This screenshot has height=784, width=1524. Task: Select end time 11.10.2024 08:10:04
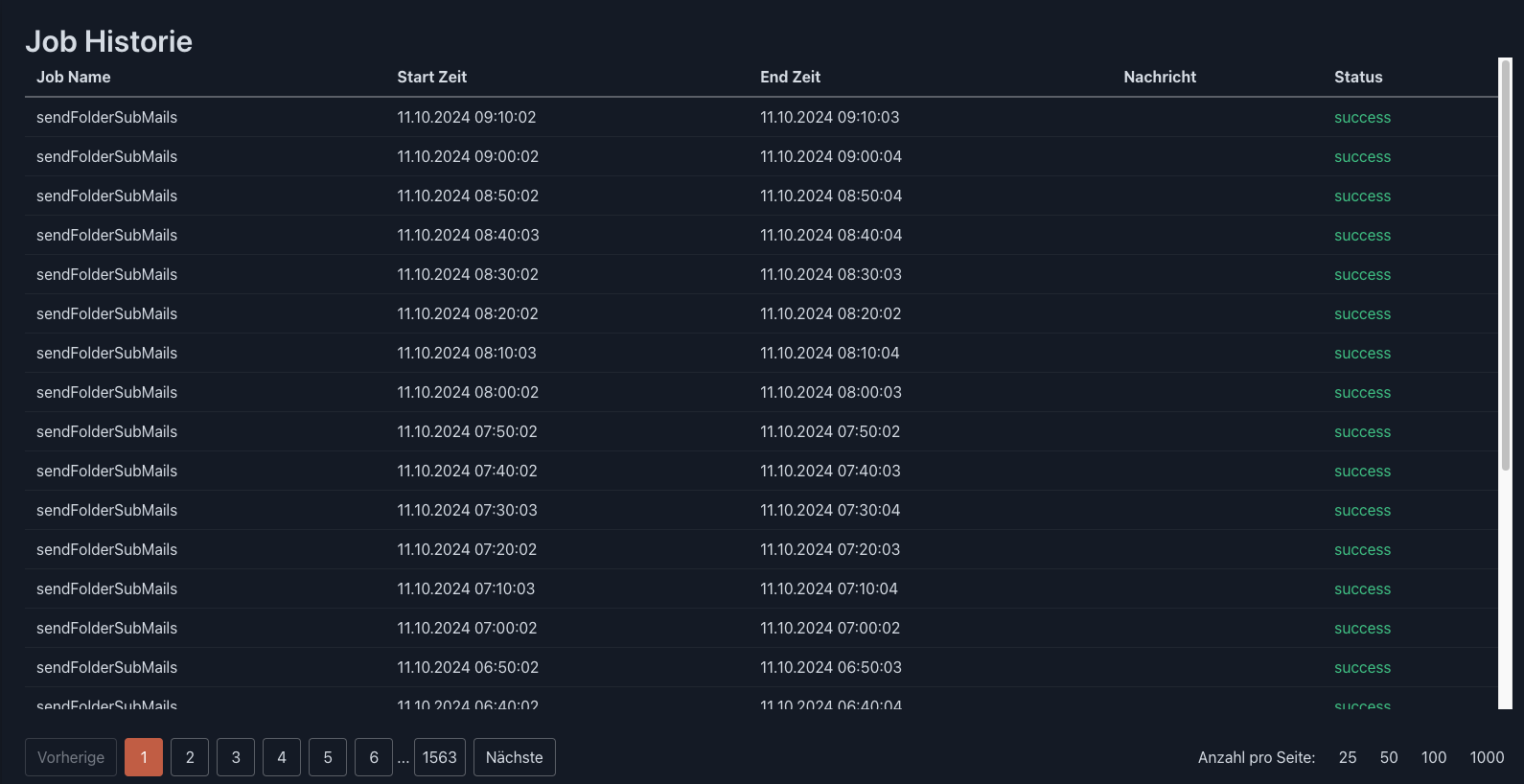(830, 353)
